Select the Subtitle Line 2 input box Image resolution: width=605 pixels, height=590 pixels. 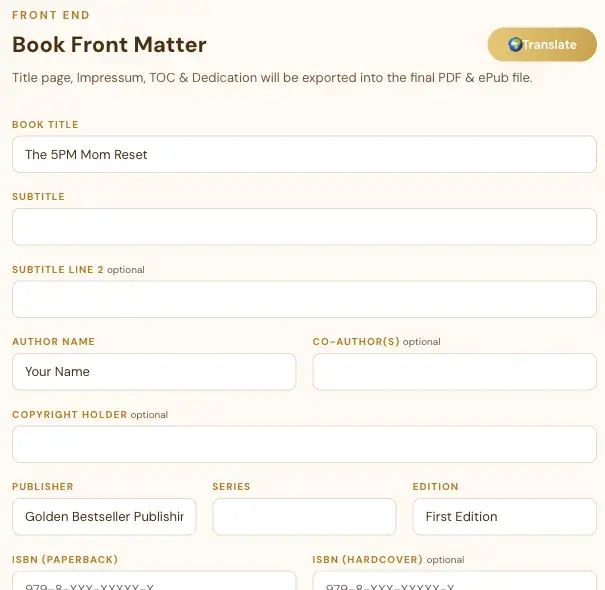click(304, 299)
